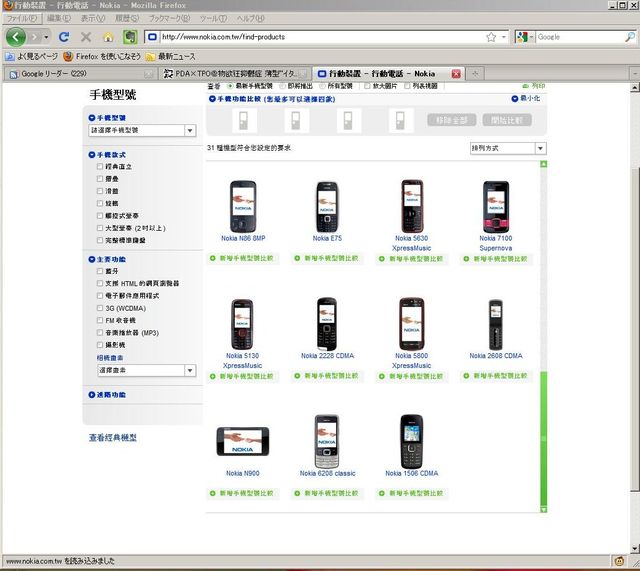640x571 pixels.
Task: Click the Firefox back arrow button
Action: click(17, 37)
